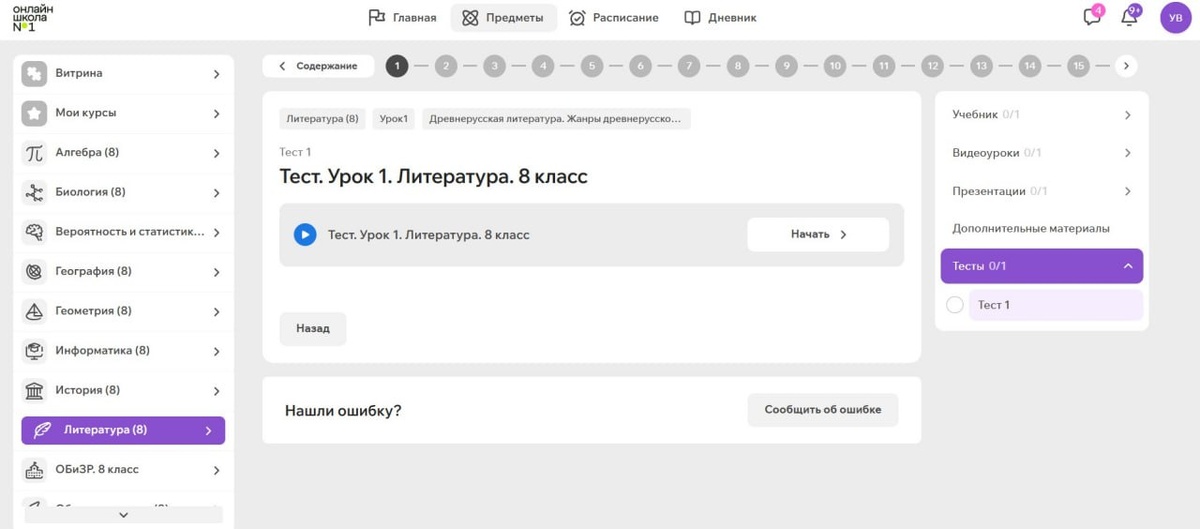Go back to Содержание
This screenshot has height=529, width=1200.
pyautogui.click(x=318, y=66)
